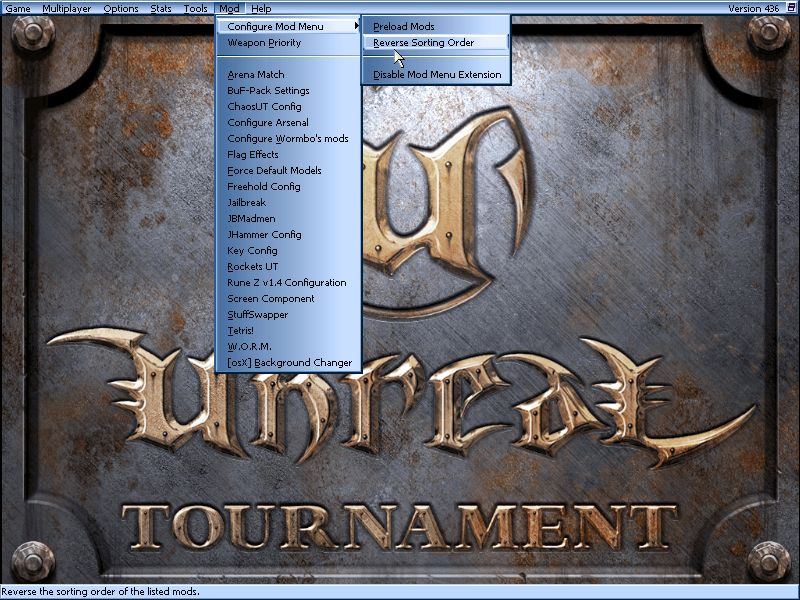This screenshot has width=800, height=600.
Task: Launch the Tetris! mod entry
Action: (x=240, y=331)
